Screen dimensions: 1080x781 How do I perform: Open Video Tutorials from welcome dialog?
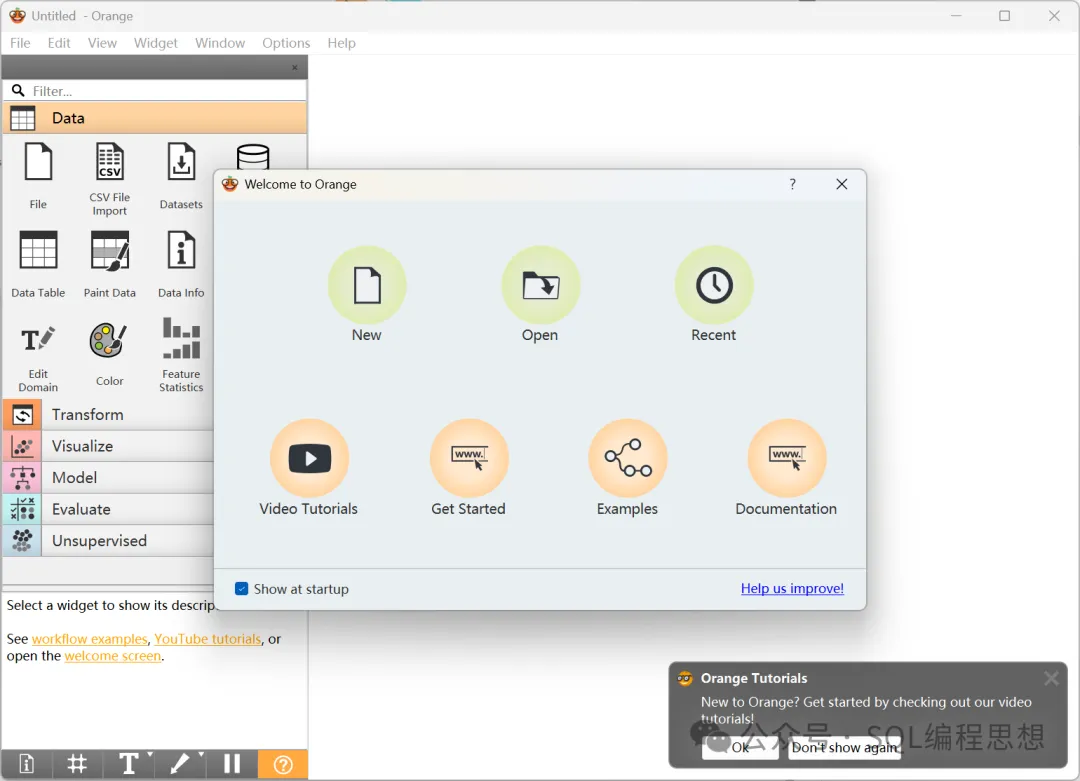coord(309,458)
